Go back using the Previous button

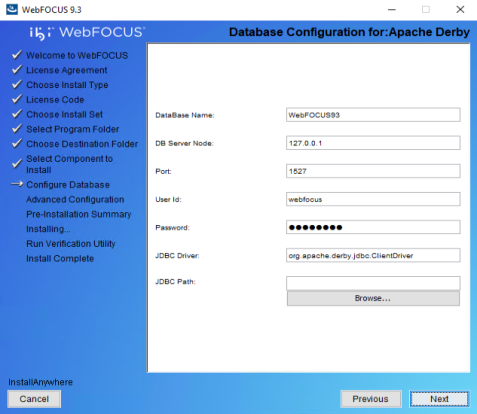(x=370, y=399)
